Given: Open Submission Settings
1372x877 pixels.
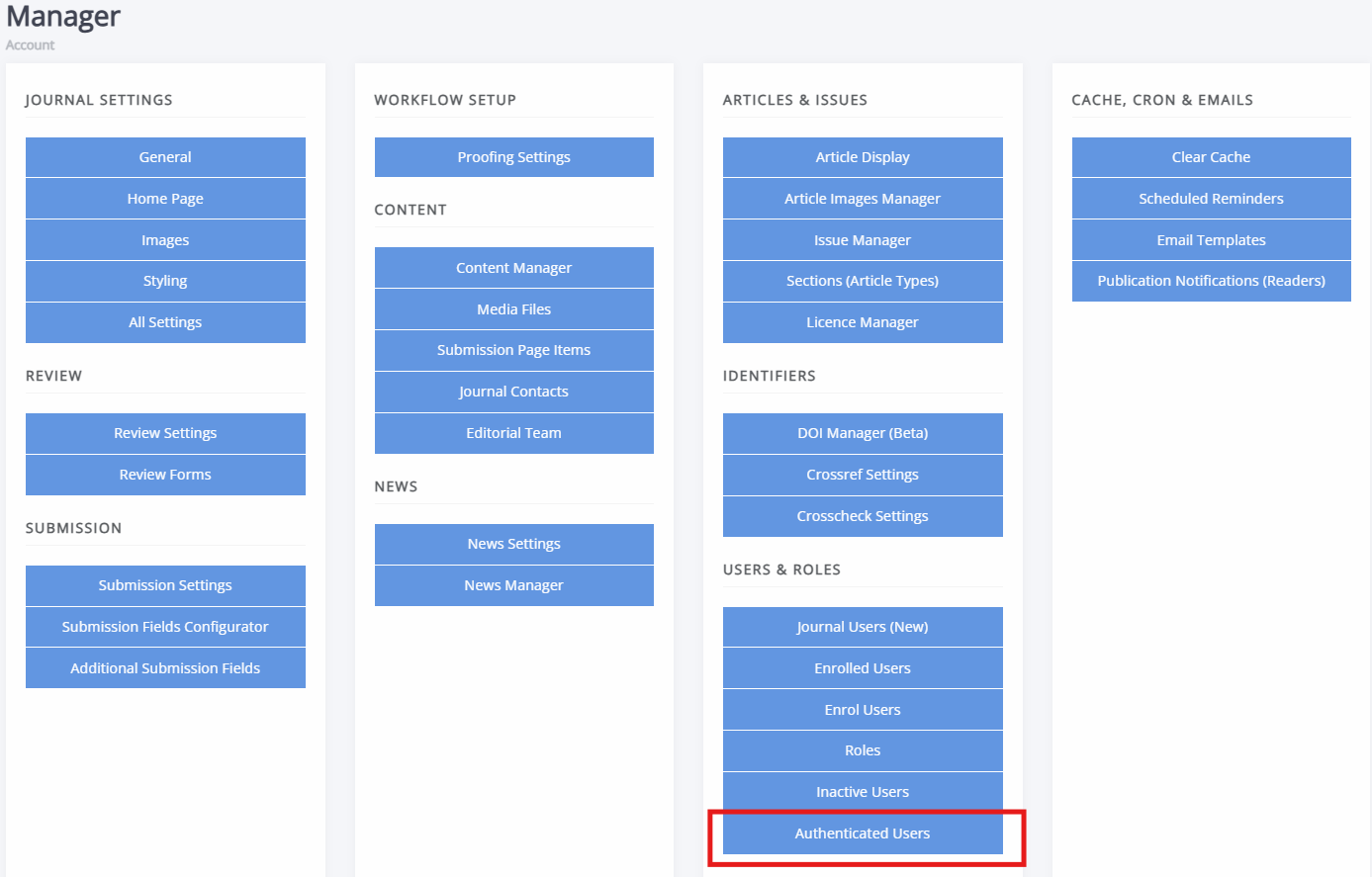Looking at the screenshot, I should click(x=165, y=585).
